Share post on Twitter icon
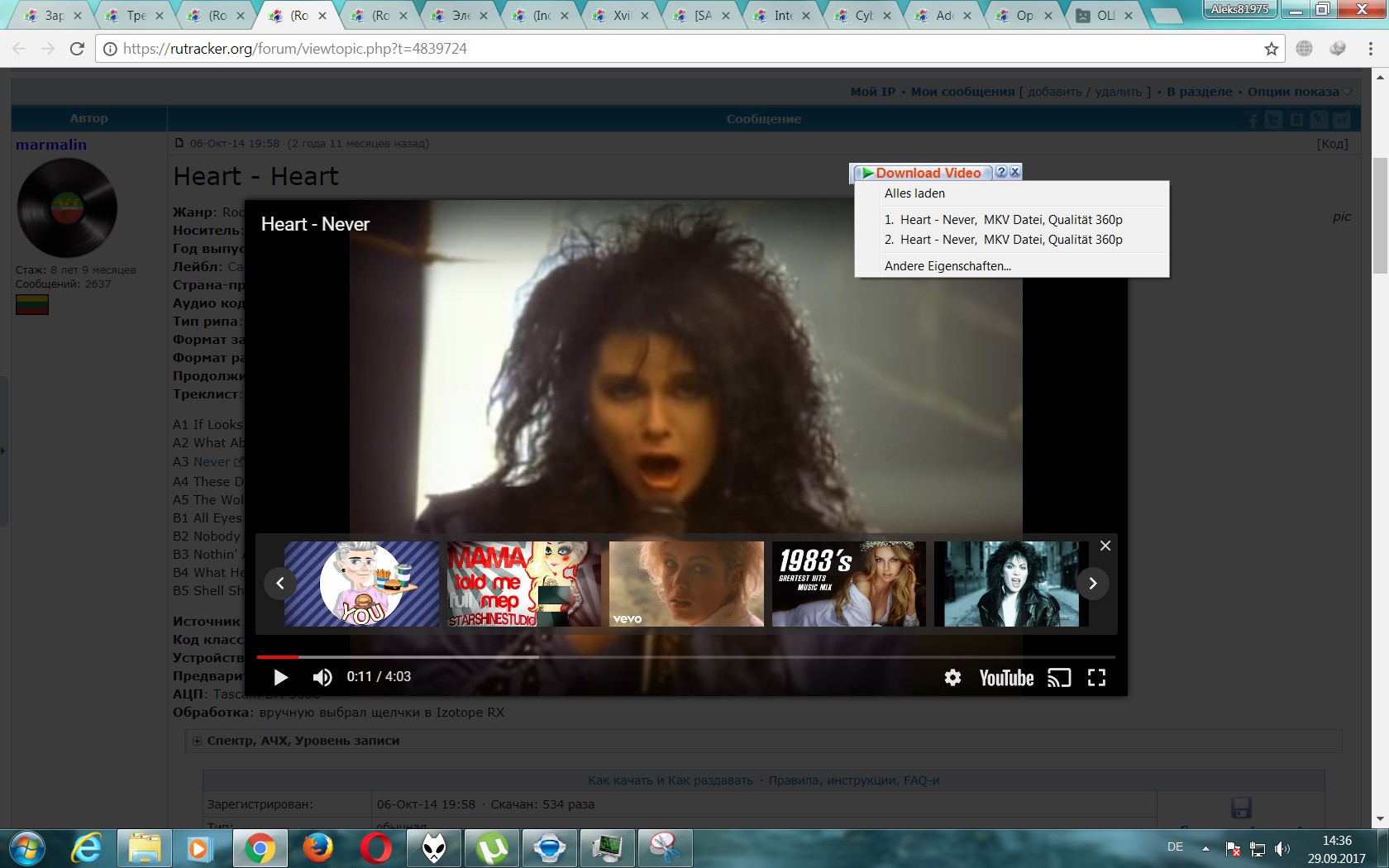Viewport: 1389px width, 868px height. 1275,120
